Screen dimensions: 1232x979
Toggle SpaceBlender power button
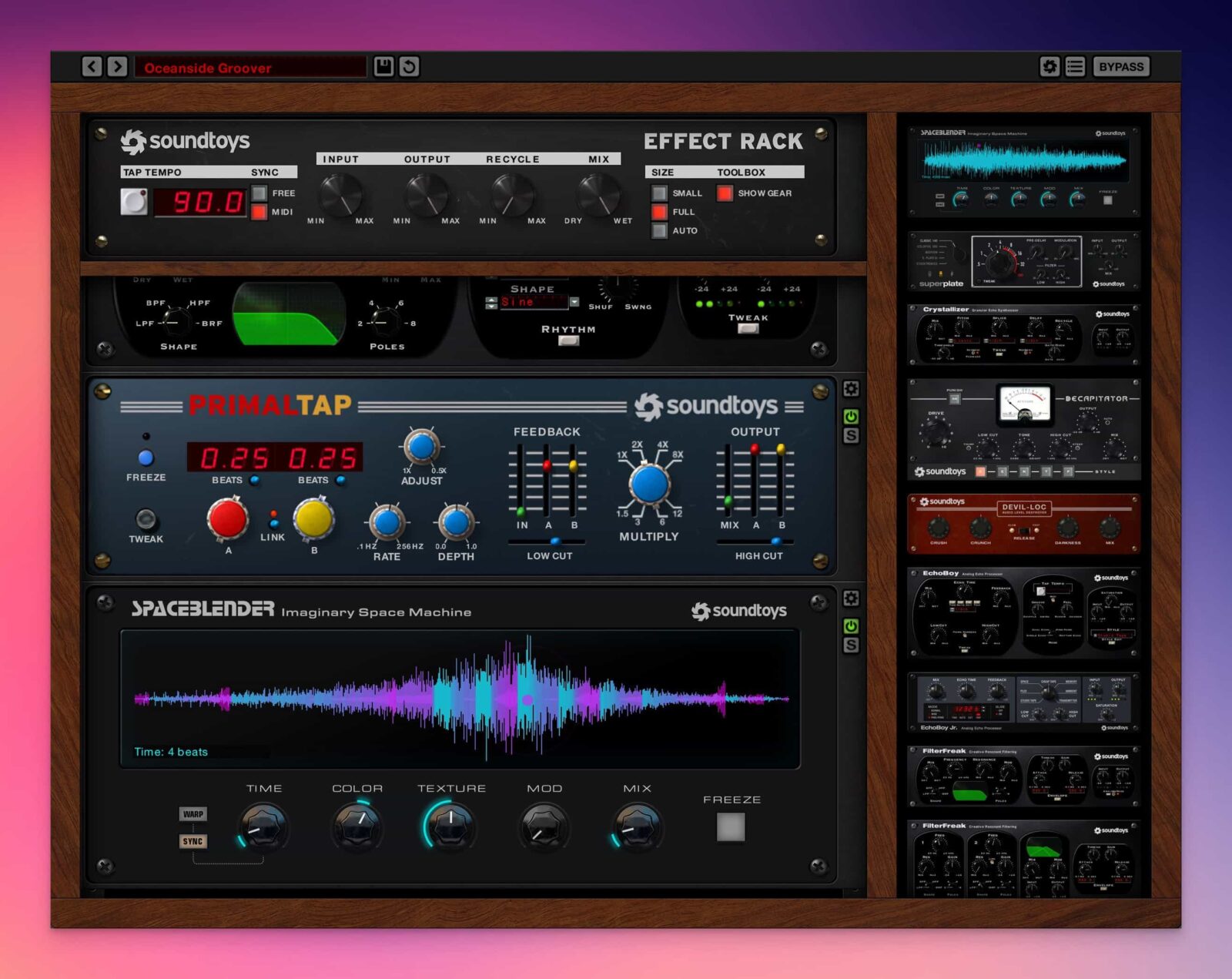coord(851,626)
